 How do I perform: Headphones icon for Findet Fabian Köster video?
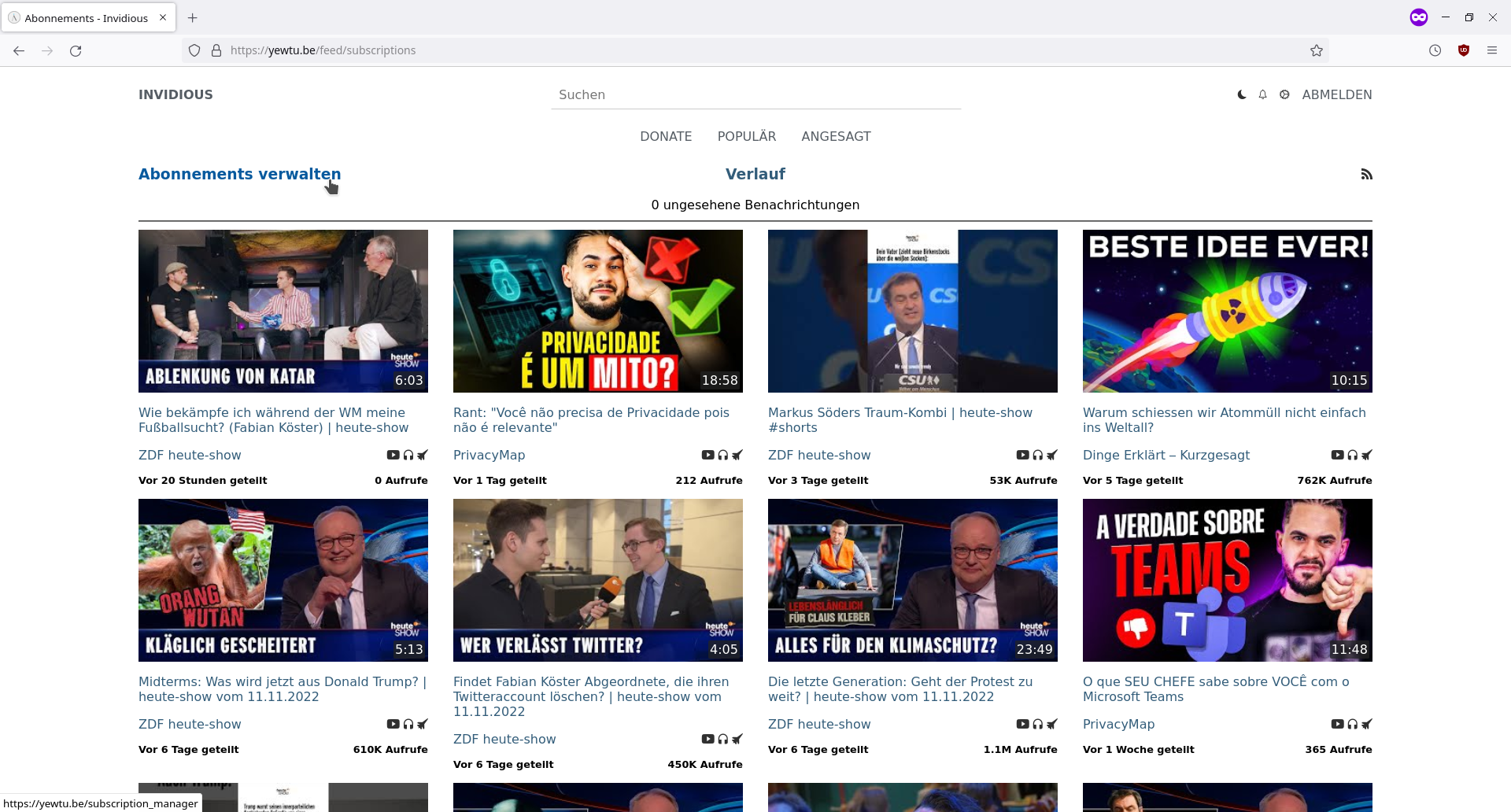coord(723,739)
